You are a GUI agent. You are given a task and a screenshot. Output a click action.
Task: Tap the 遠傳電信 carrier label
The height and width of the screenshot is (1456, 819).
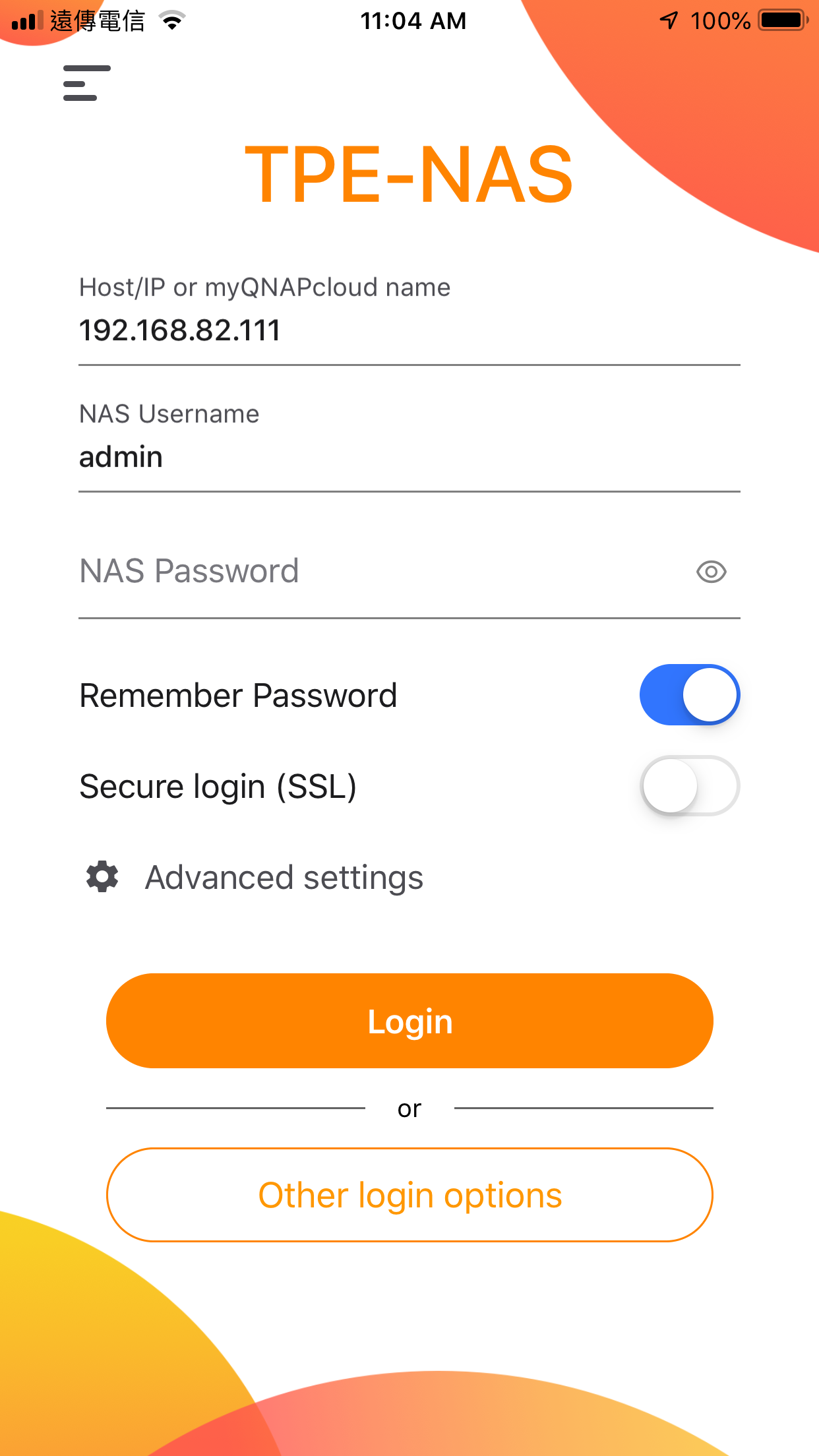96,20
